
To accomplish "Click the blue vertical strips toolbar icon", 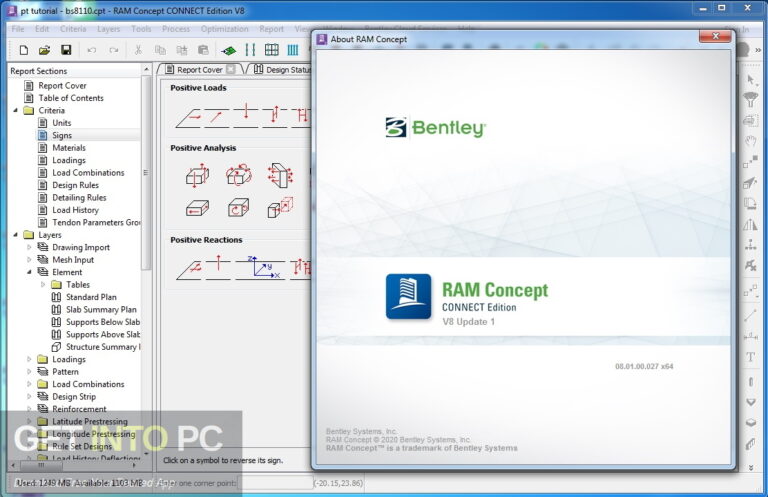I will 293,50.
